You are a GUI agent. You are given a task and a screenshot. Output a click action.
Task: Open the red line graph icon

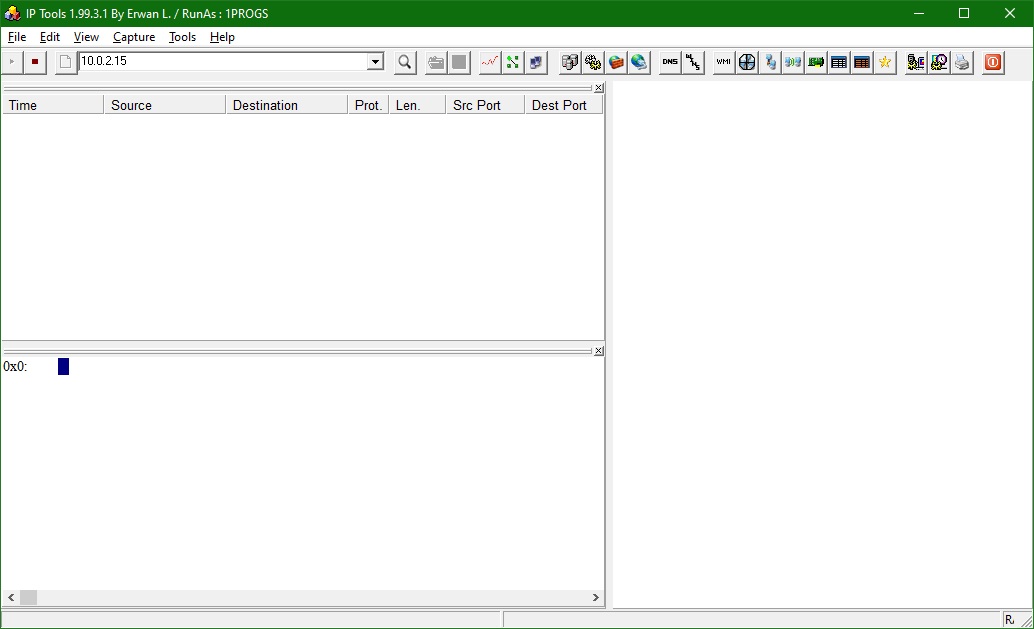coord(490,62)
